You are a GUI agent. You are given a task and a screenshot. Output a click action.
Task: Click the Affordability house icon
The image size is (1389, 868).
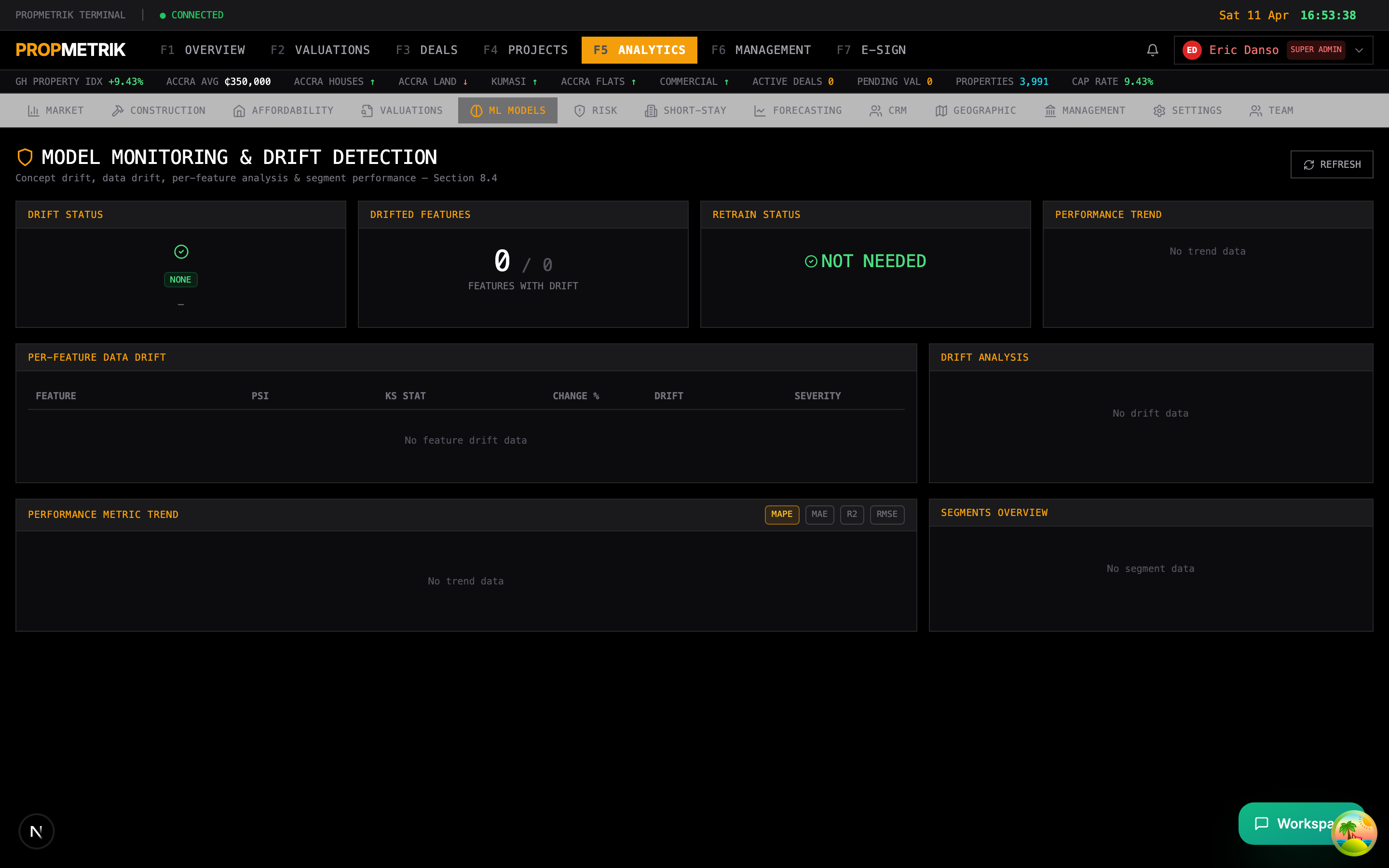239,111
